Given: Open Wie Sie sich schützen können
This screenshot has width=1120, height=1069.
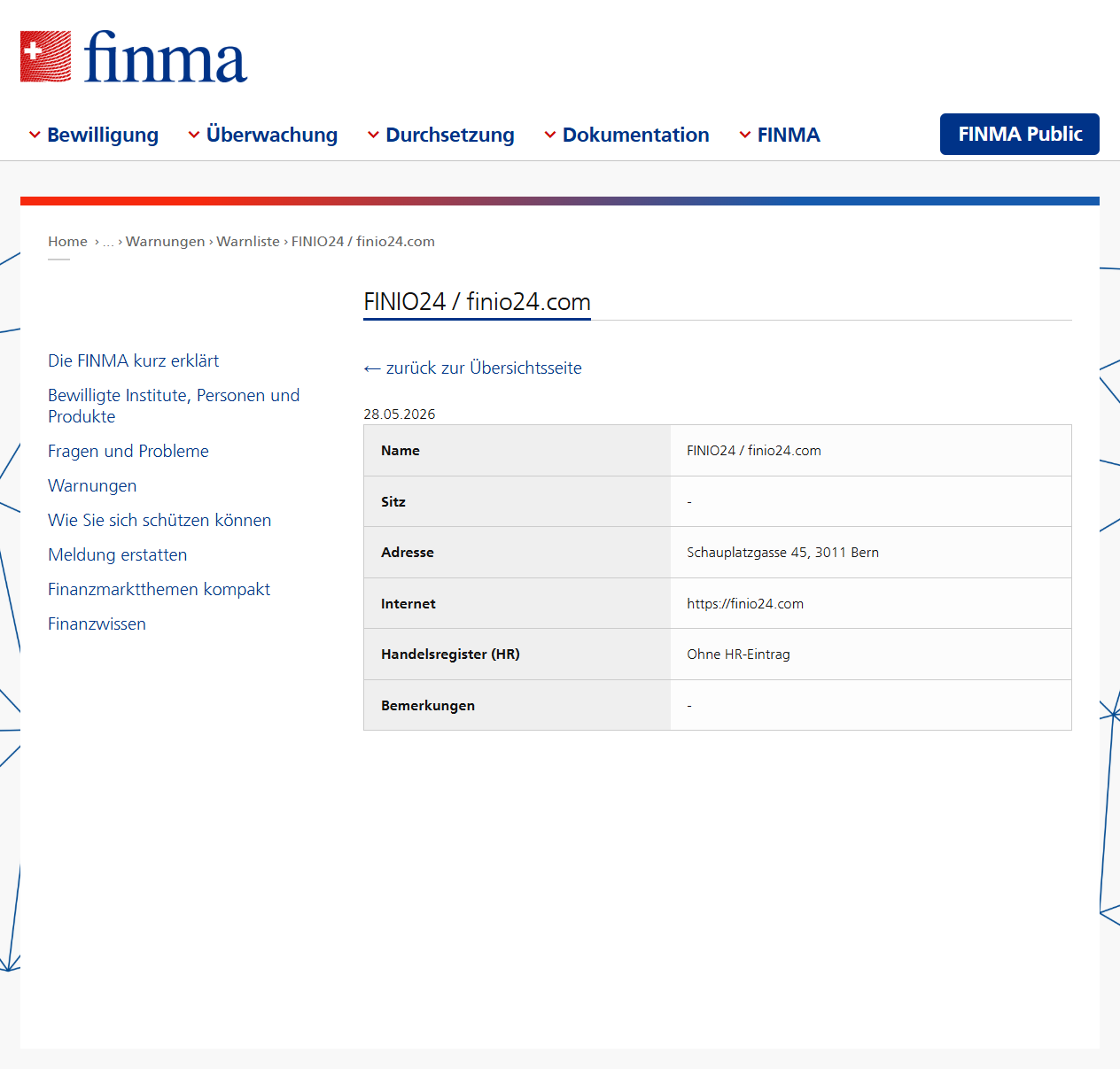Looking at the screenshot, I should pyautogui.click(x=159, y=520).
